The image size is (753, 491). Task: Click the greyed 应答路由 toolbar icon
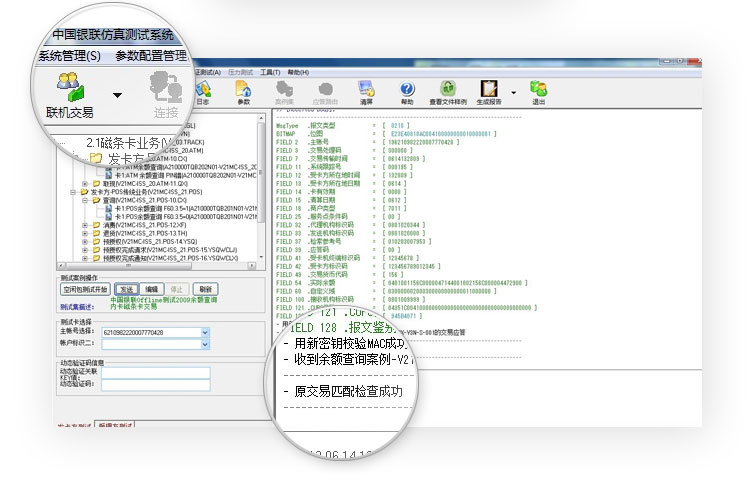[325, 93]
